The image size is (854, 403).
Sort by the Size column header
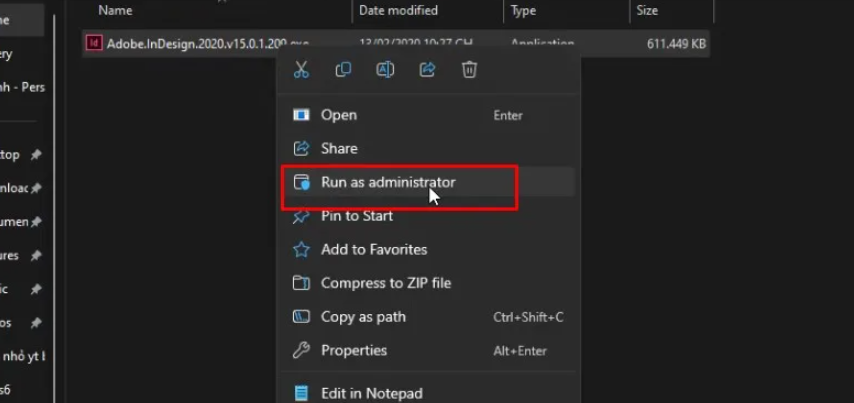pyautogui.click(x=645, y=11)
